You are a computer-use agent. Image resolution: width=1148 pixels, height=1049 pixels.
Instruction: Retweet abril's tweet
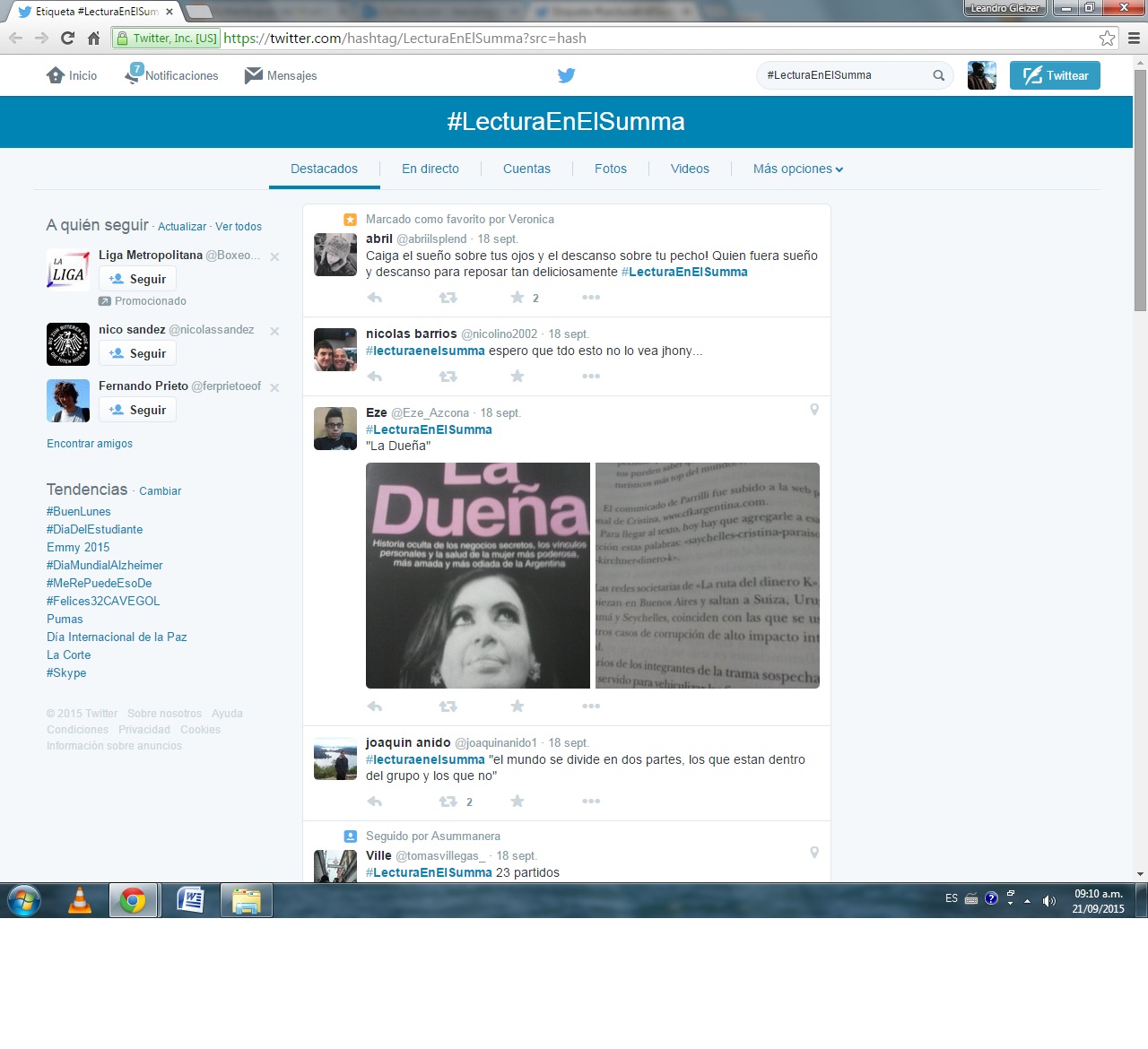(x=448, y=298)
